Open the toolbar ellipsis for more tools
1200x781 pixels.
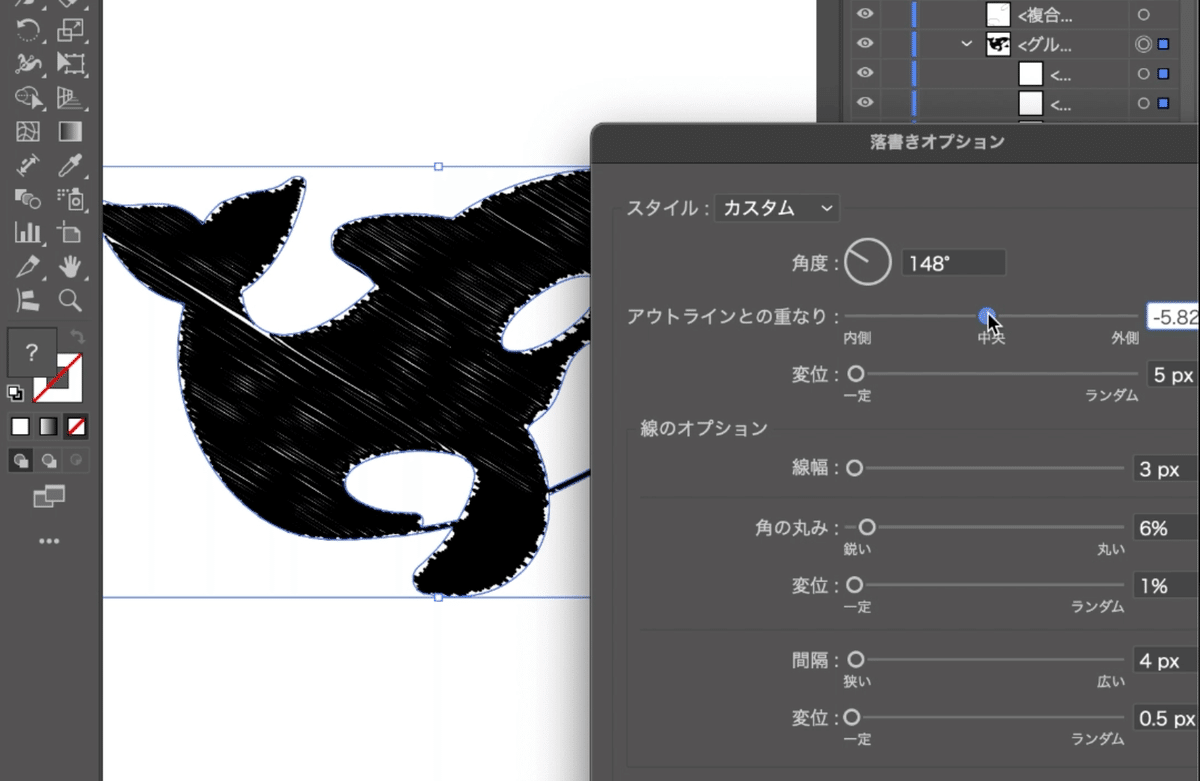[49, 541]
